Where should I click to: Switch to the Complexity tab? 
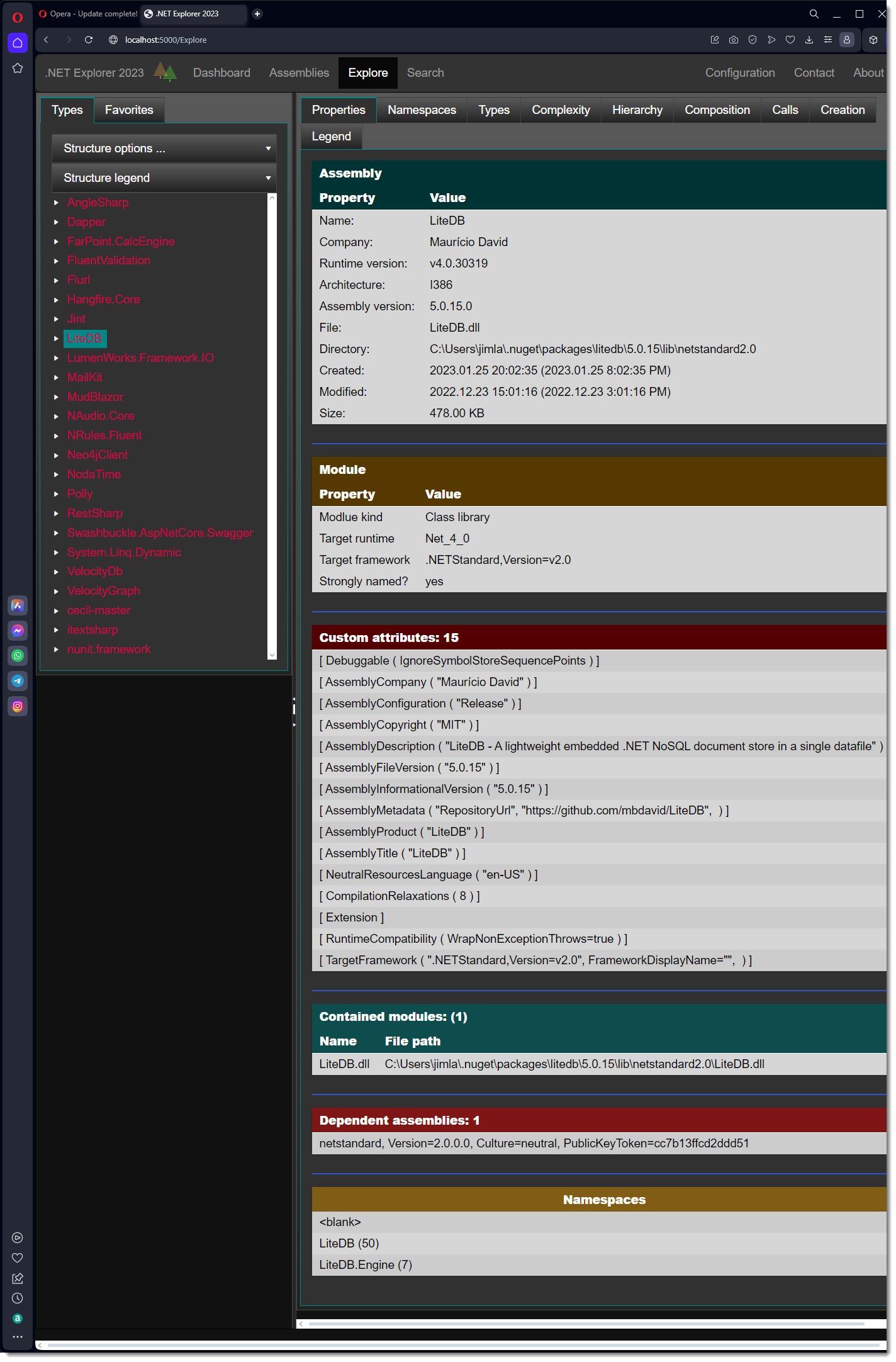pyautogui.click(x=561, y=110)
